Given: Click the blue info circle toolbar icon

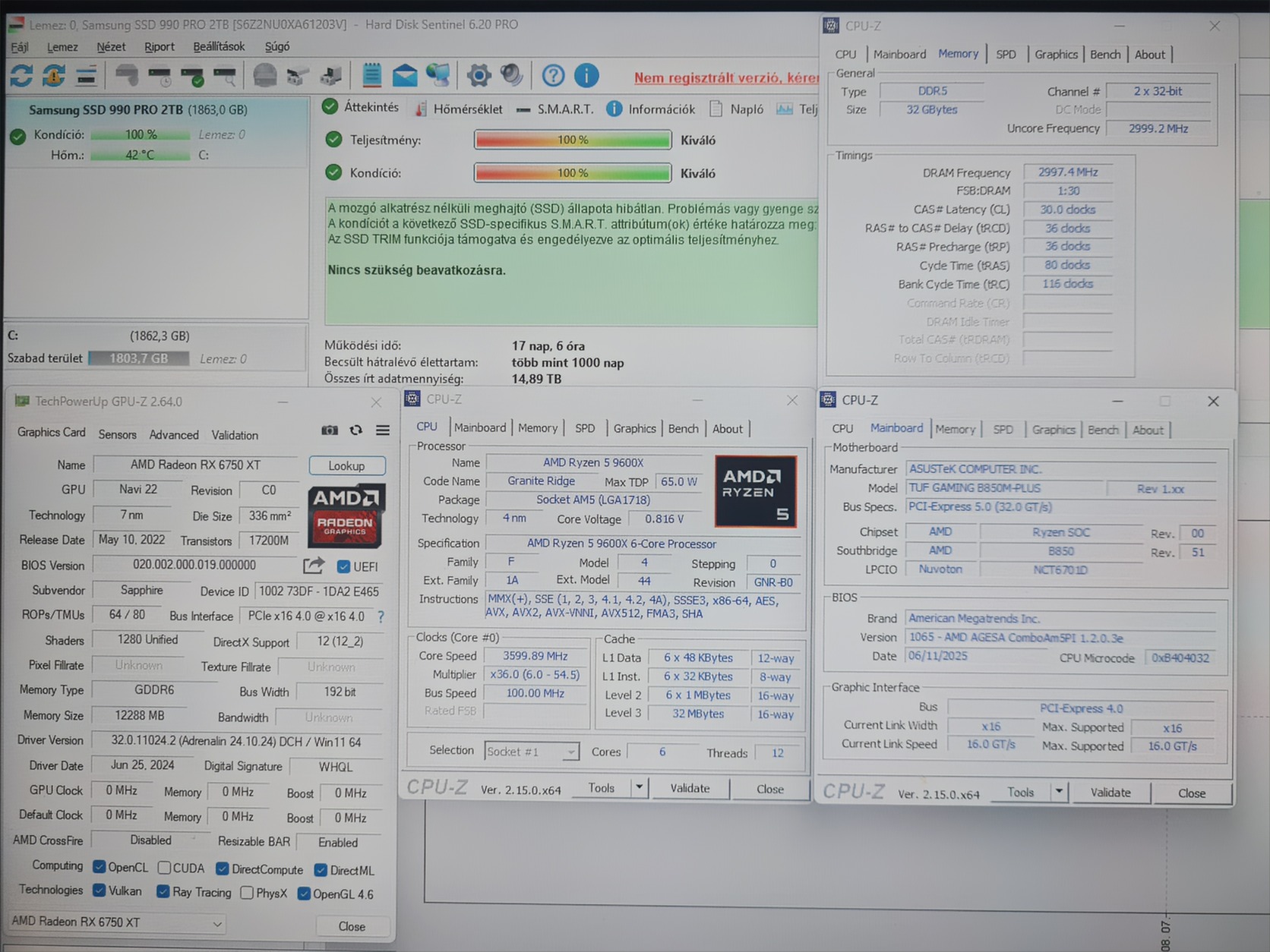Looking at the screenshot, I should tap(586, 75).
